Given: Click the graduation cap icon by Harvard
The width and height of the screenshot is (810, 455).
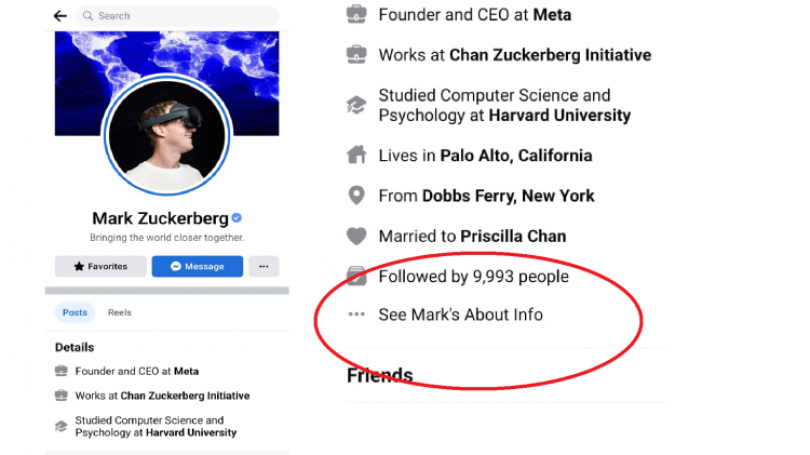Looking at the screenshot, I should pos(356,105).
